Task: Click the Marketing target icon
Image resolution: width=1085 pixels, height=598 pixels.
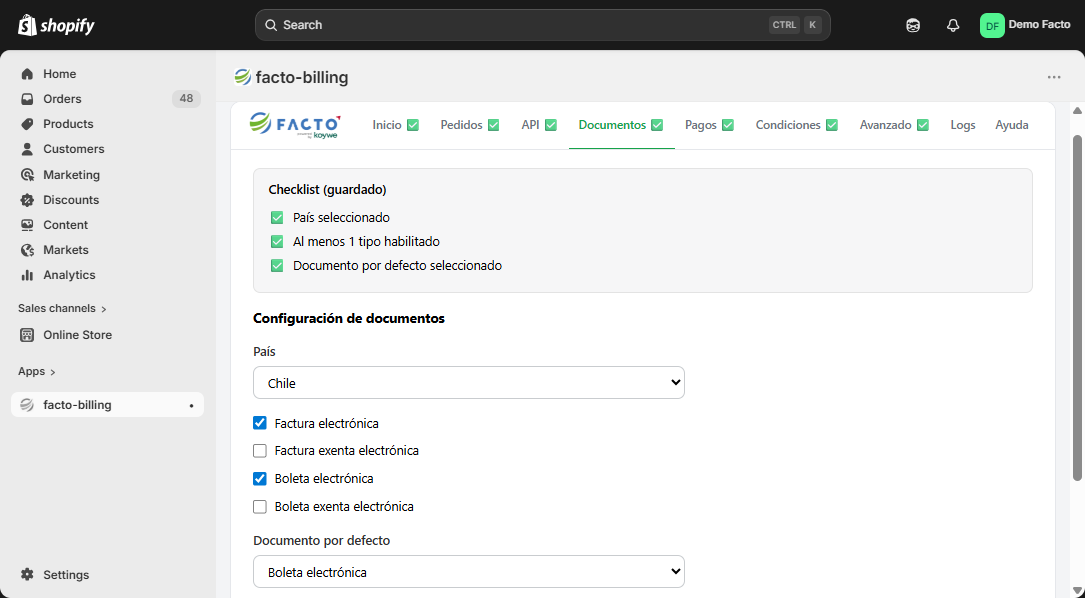Action: (x=27, y=174)
